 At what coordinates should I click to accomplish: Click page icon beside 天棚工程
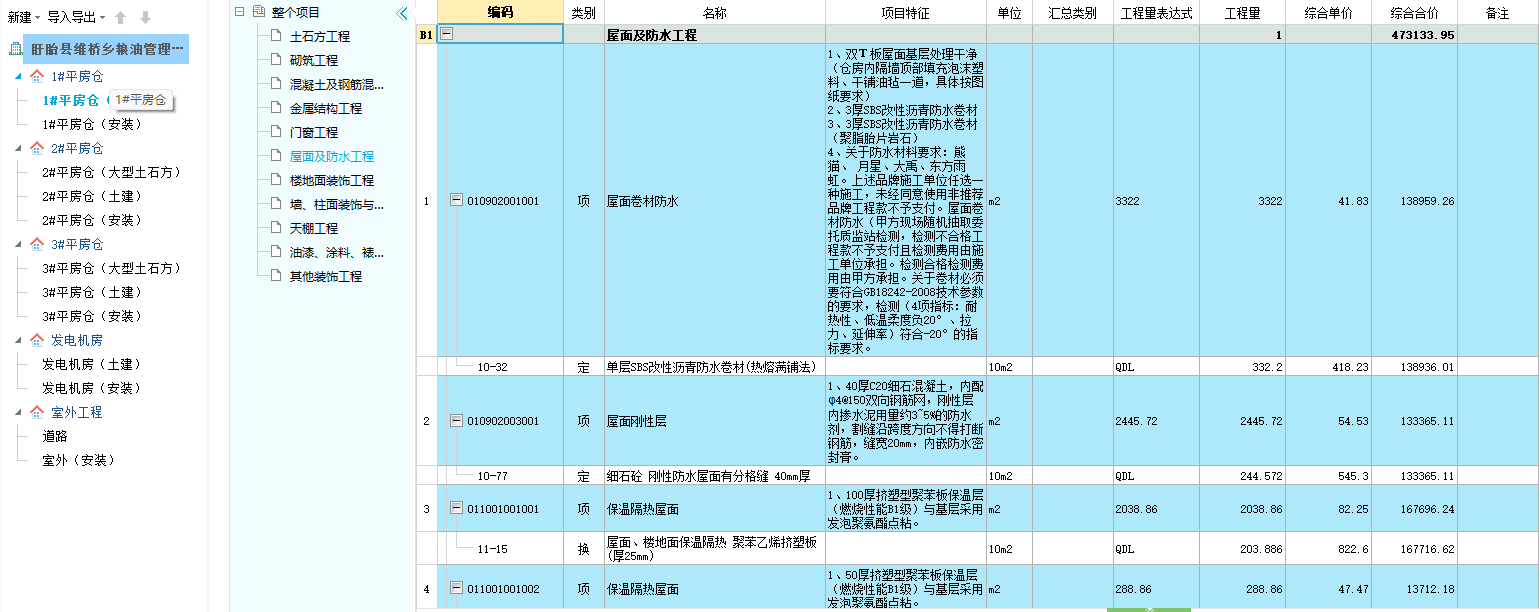point(277,228)
